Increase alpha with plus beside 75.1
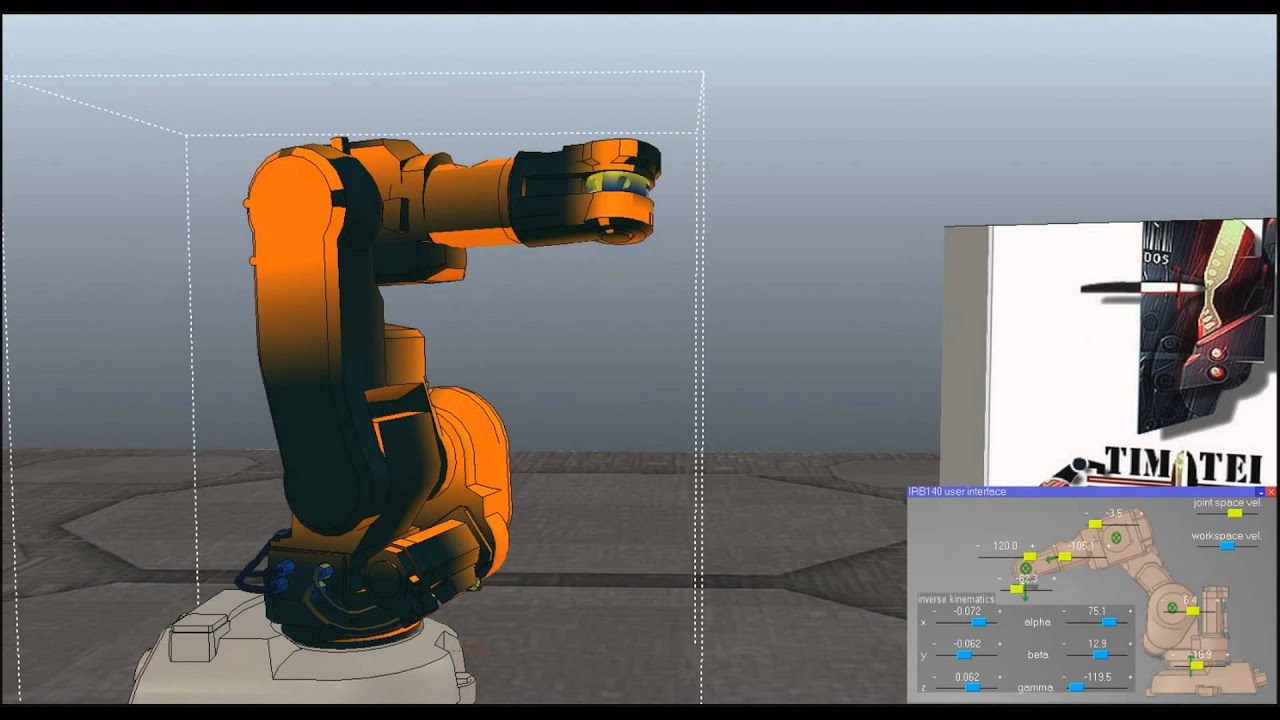 [x=1130, y=611]
